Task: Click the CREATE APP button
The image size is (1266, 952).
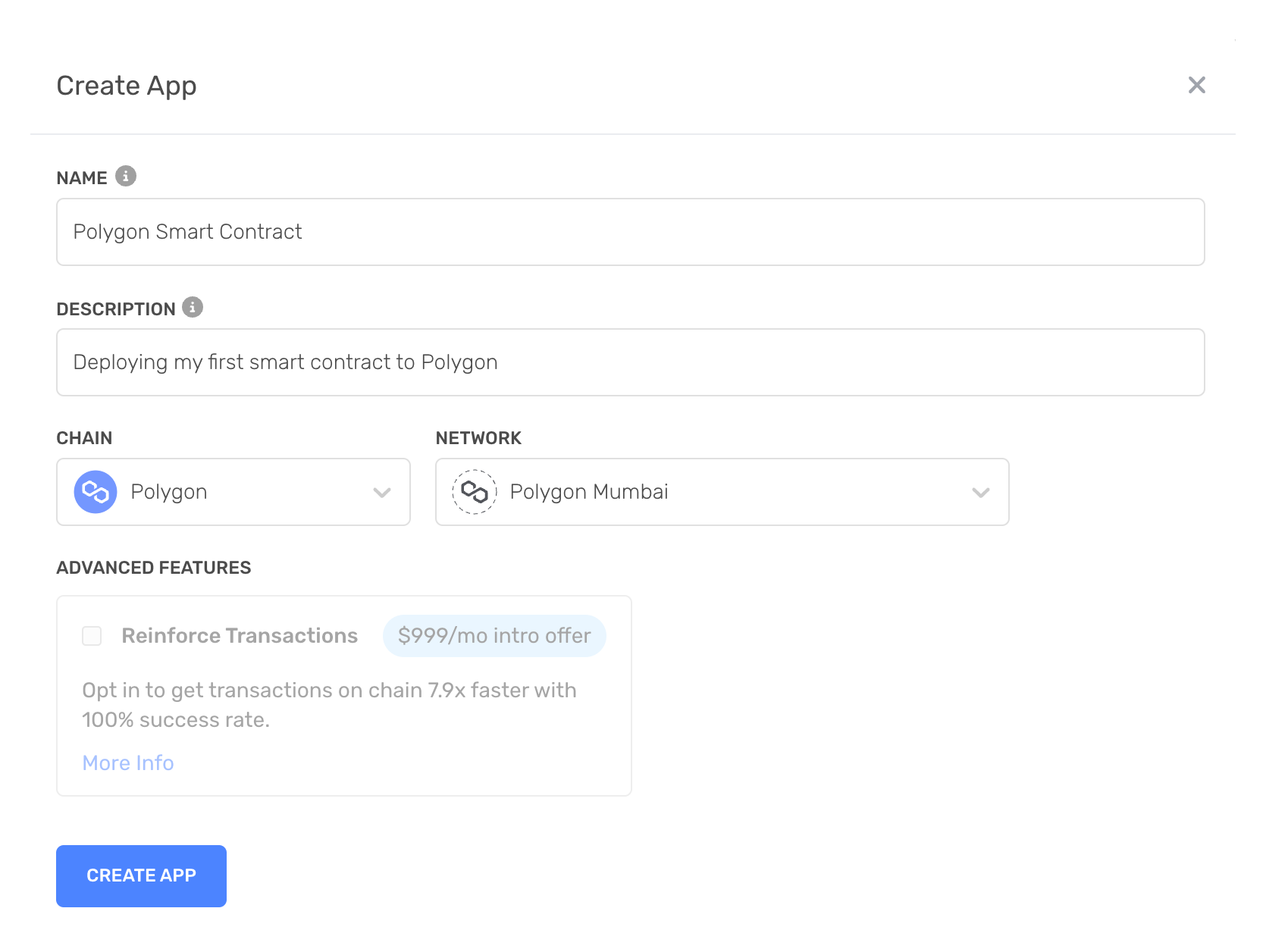Action: click(141, 875)
